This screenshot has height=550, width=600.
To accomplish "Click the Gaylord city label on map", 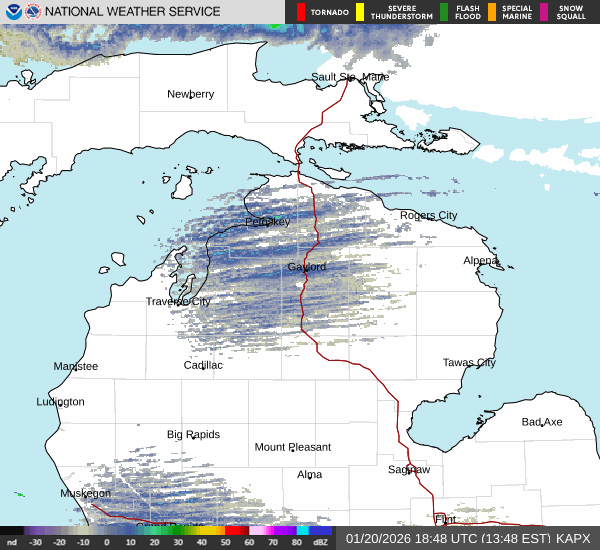I will coord(306,267).
